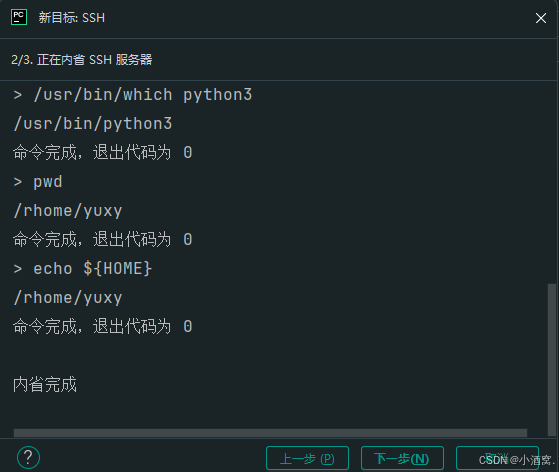Click the 内省完成 status message
Viewport: 559px width, 472px height.
[45, 385]
